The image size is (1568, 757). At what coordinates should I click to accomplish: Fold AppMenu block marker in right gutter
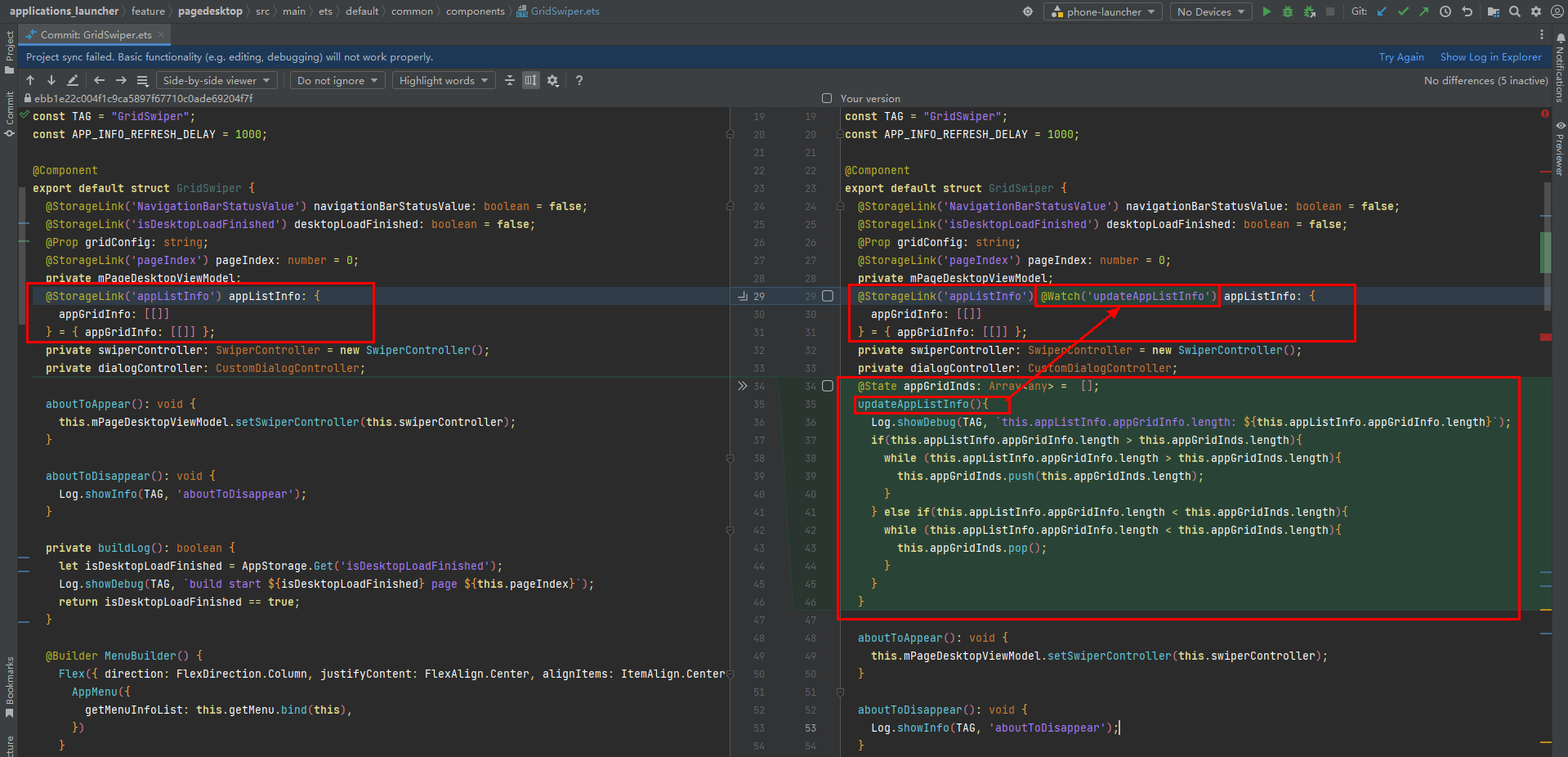[x=840, y=692]
